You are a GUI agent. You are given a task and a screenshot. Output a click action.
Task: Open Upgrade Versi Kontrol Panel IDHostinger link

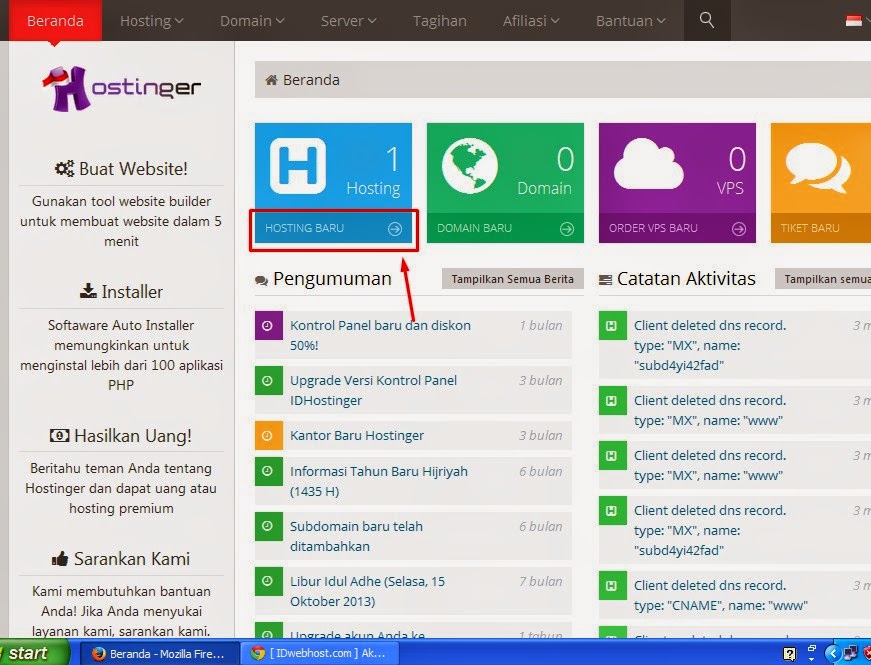click(373, 390)
